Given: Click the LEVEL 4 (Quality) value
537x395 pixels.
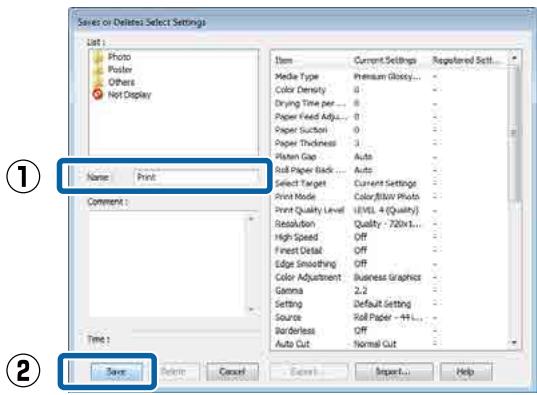Looking at the screenshot, I should tap(386, 210).
